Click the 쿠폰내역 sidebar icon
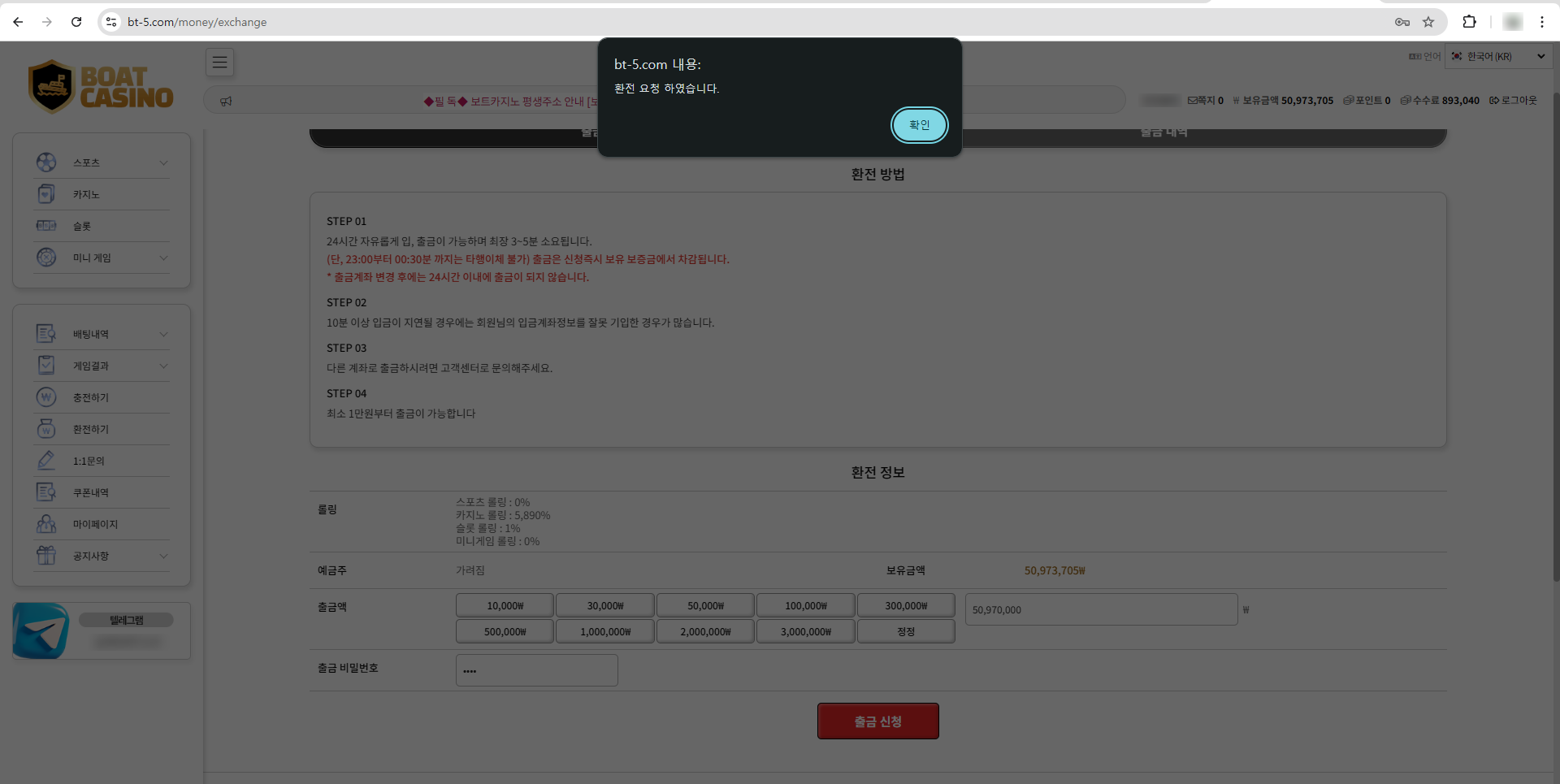 46,492
